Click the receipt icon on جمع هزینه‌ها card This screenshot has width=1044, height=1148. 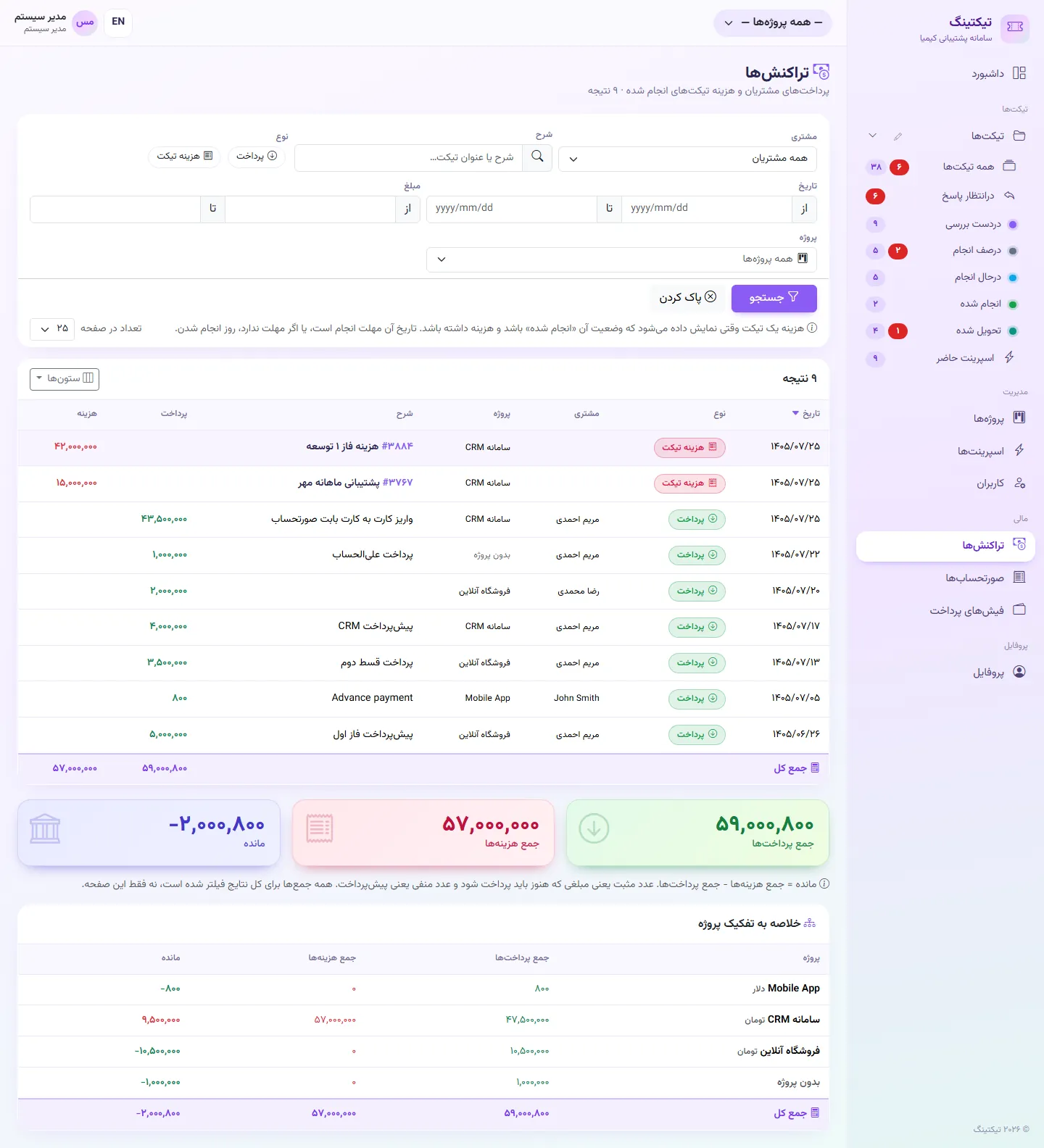[x=319, y=828]
